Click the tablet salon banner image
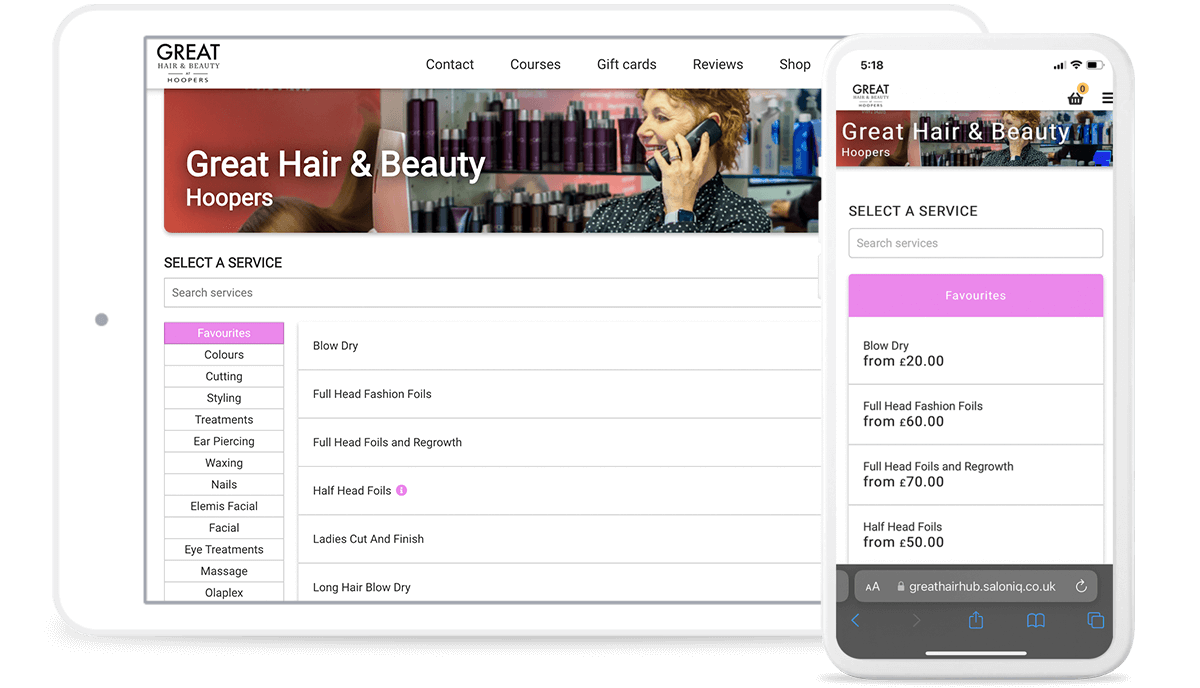The height and width of the screenshot is (688, 1200). click(x=492, y=161)
